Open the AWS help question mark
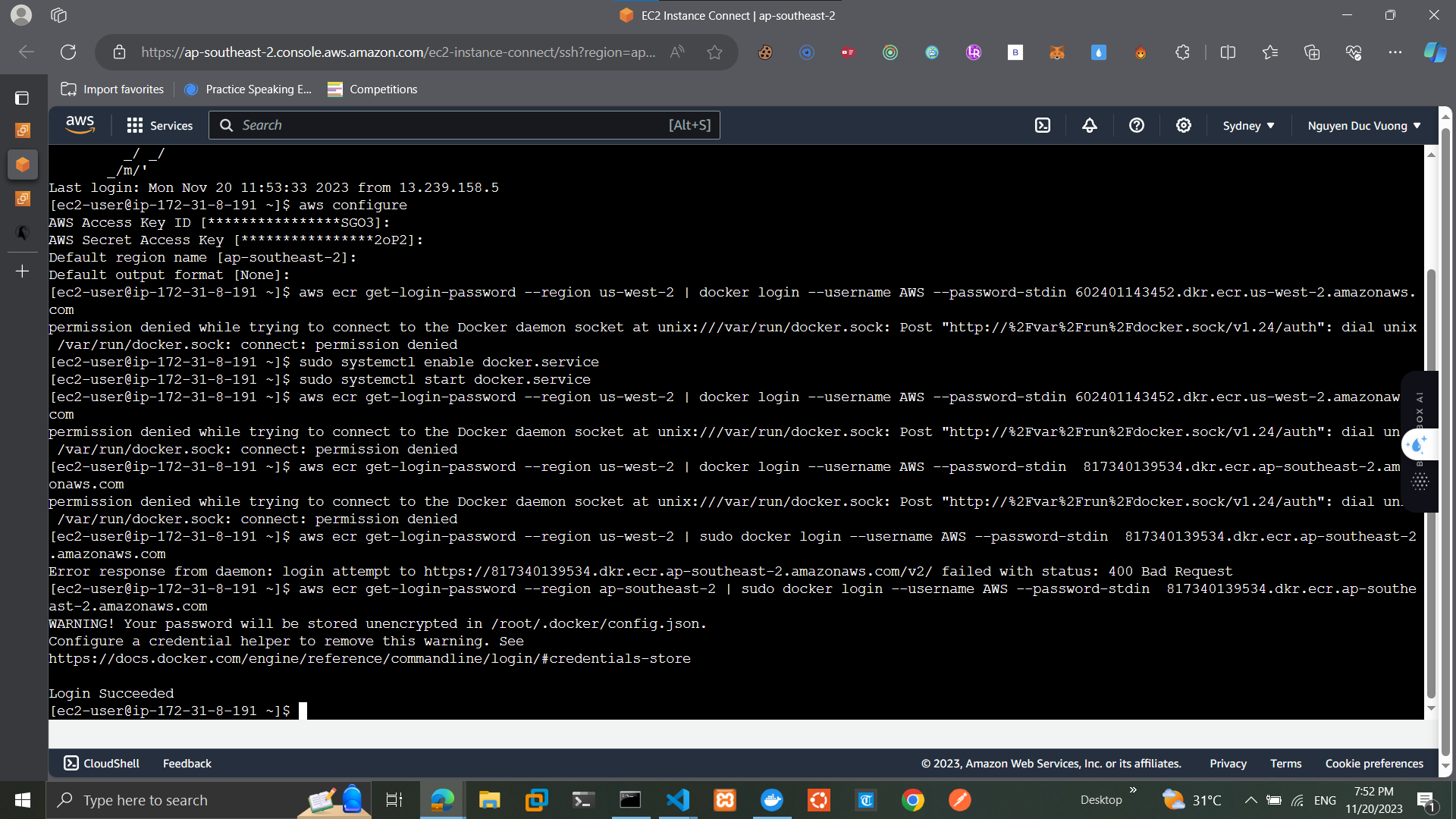Viewport: 1456px width, 819px height. (1137, 125)
